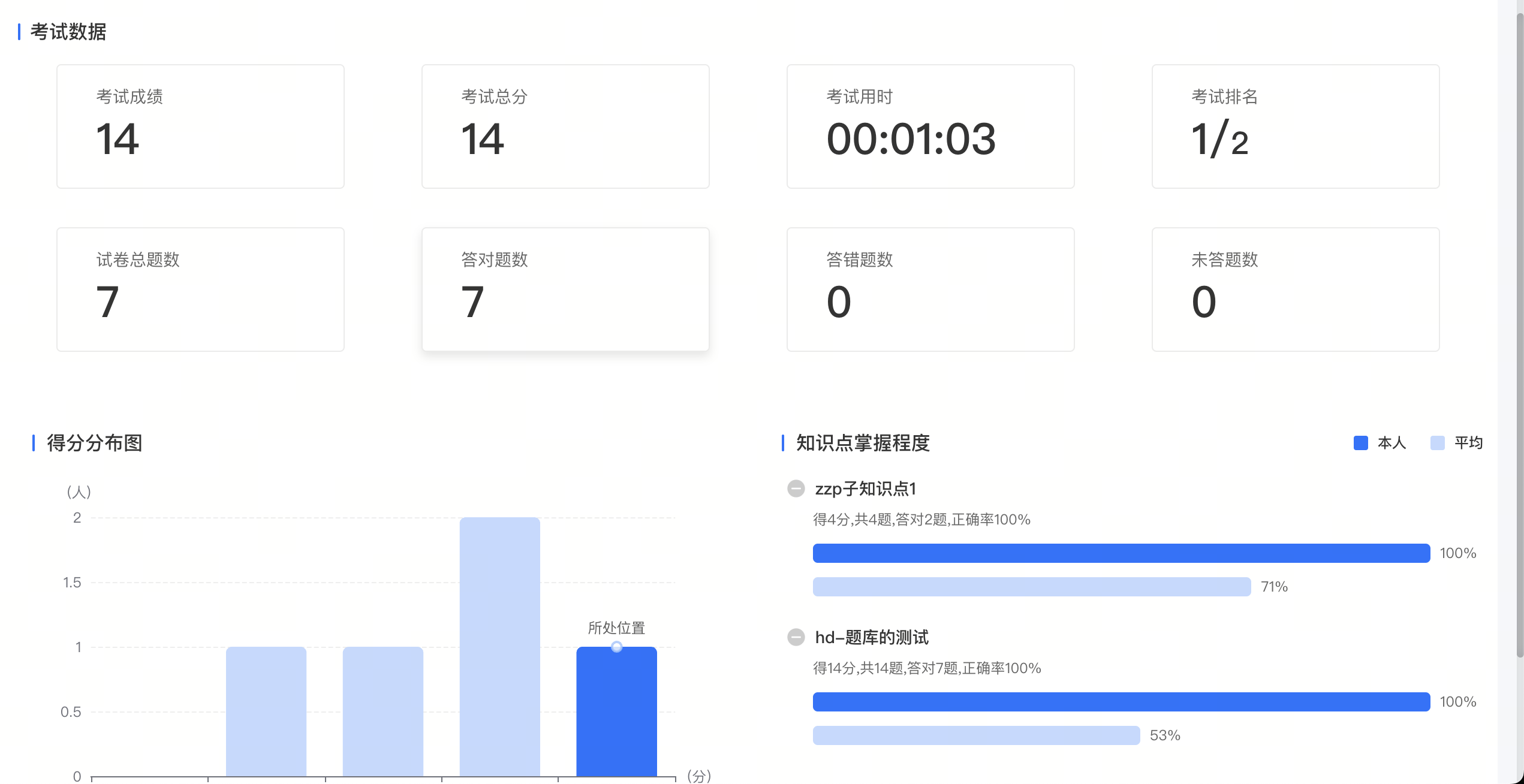Click the (分) x-axis unit label
Screen dimensions: 1524x784
point(699,776)
